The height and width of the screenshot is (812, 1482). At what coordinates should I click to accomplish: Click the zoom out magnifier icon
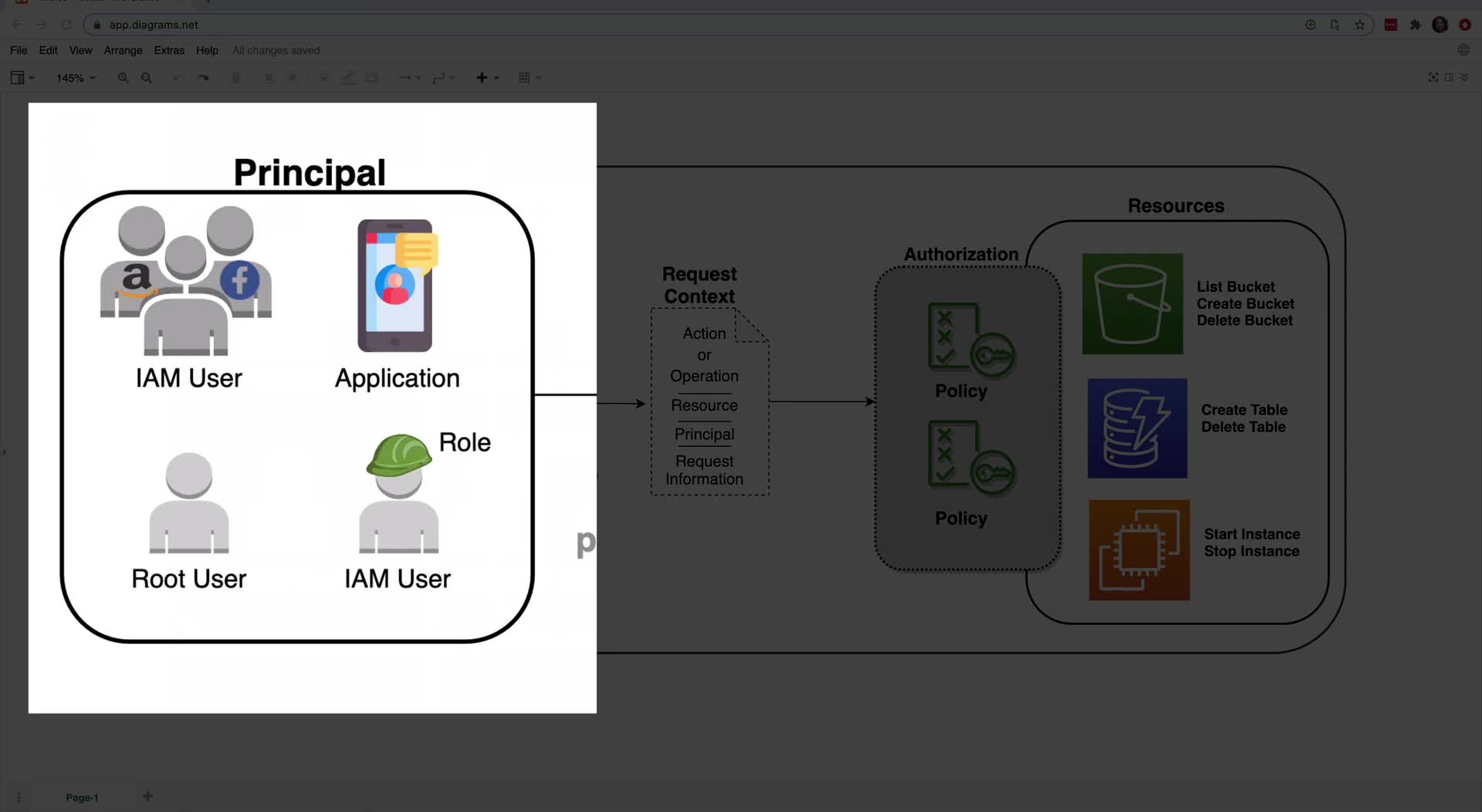[147, 77]
